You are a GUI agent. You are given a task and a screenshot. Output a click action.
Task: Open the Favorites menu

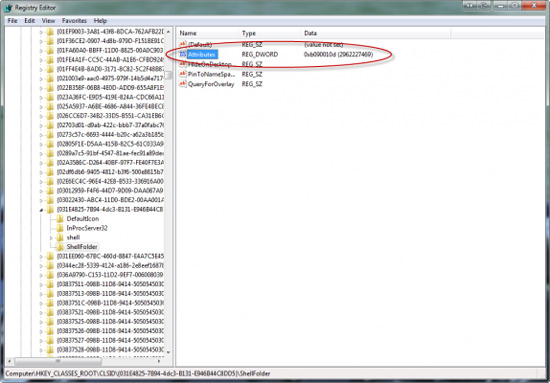(74, 21)
